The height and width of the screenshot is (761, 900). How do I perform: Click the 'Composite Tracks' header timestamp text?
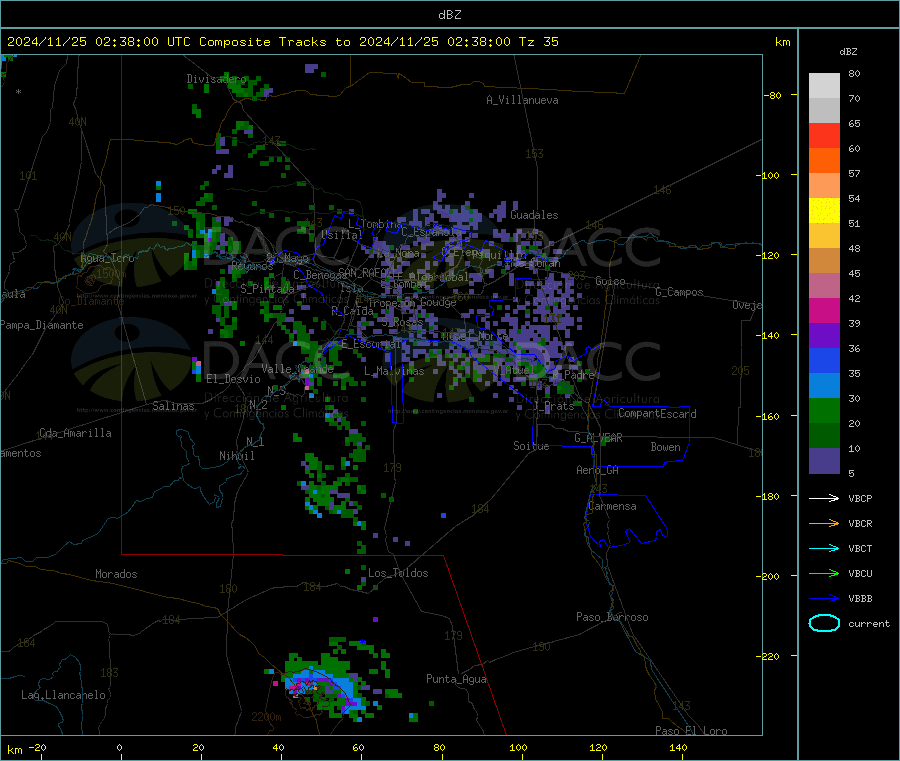(x=282, y=42)
